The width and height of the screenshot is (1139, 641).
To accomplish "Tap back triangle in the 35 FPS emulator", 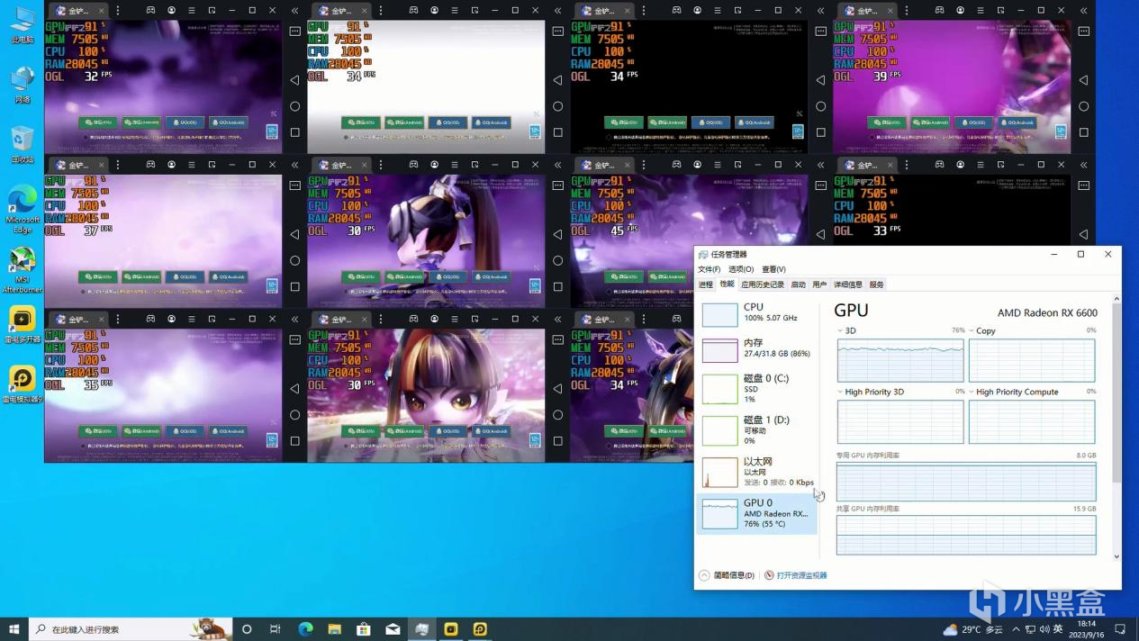I will [x=295, y=388].
